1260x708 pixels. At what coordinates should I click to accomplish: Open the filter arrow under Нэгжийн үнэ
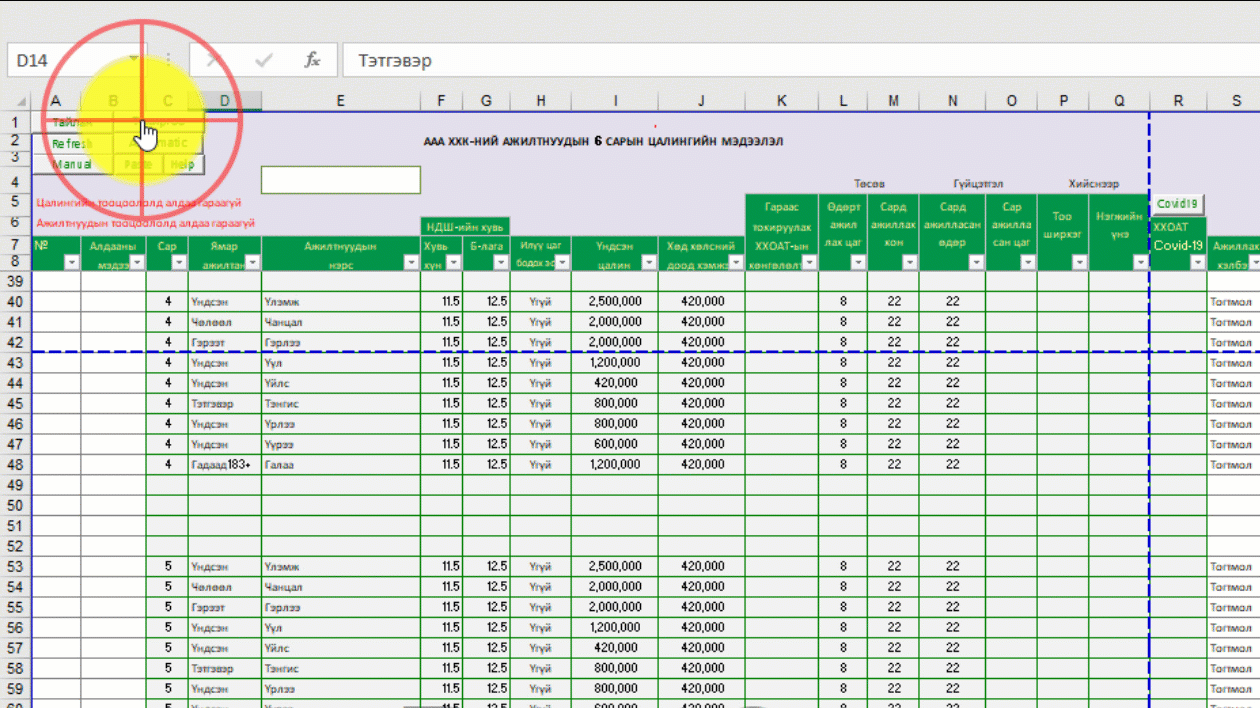(1140, 262)
